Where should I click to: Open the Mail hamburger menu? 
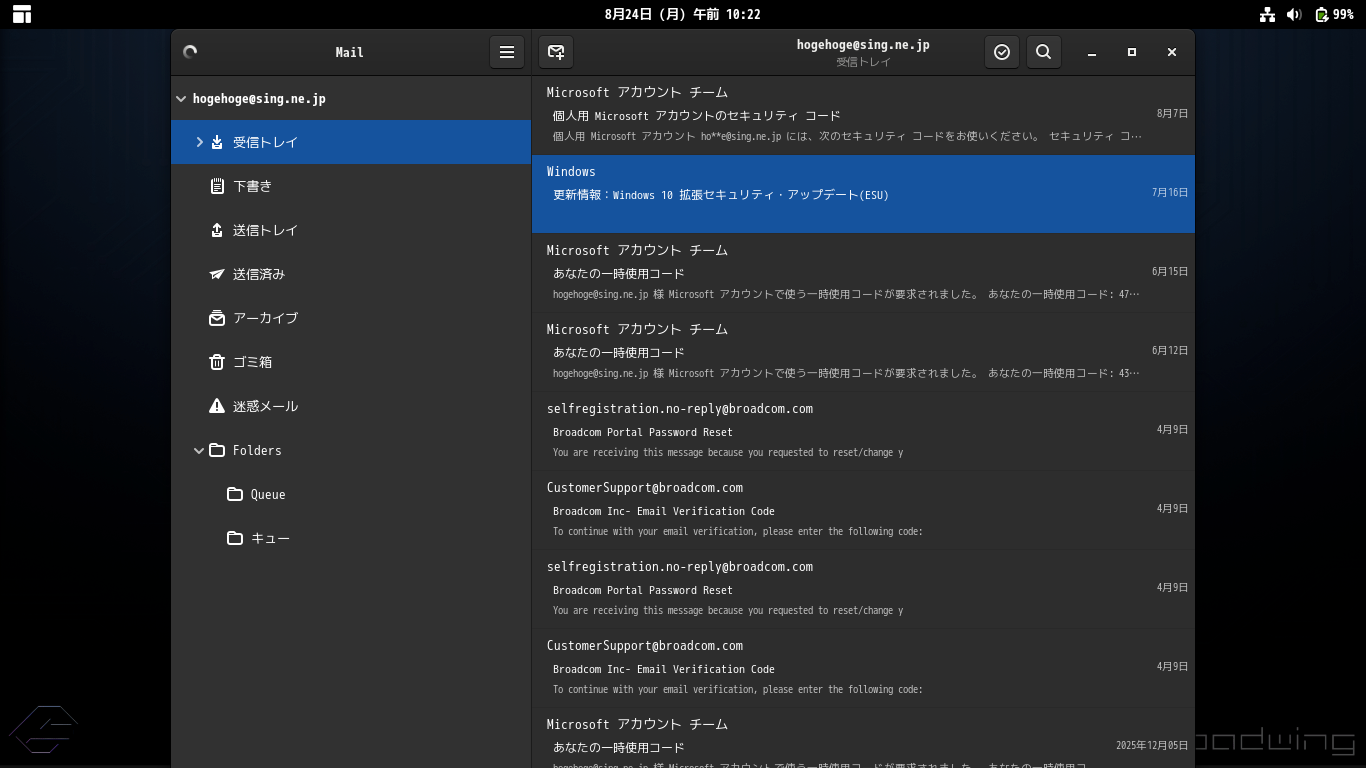coord(507,52)
